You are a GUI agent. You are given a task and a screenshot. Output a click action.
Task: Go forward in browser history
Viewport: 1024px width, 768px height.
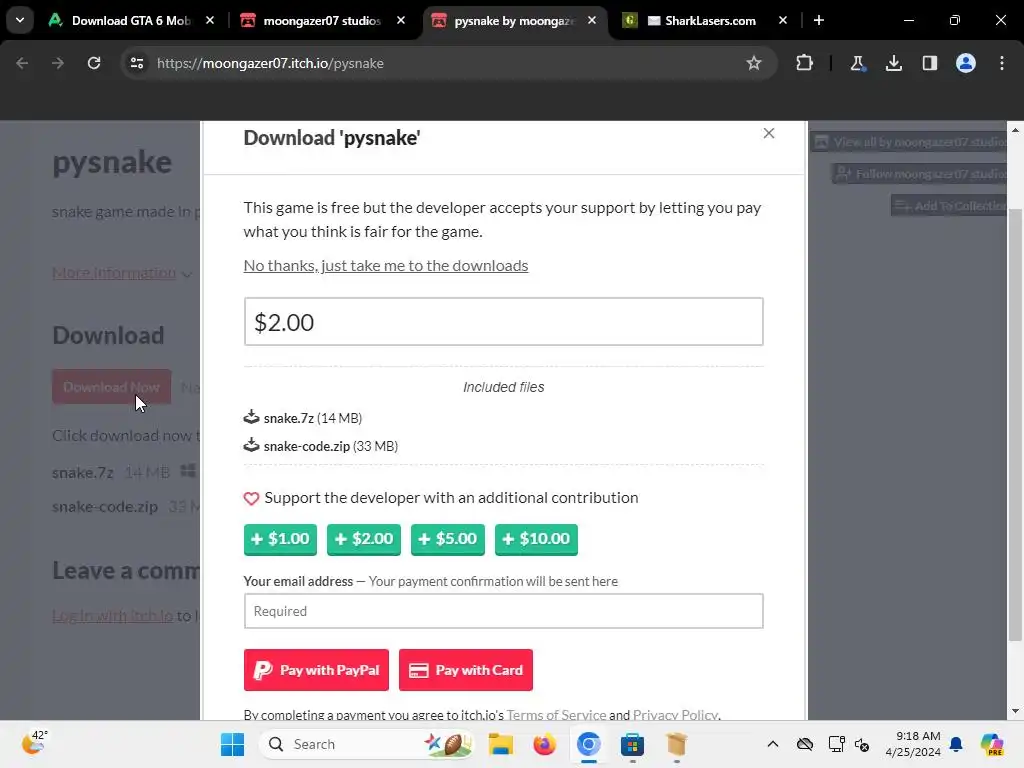click(58, 63)
